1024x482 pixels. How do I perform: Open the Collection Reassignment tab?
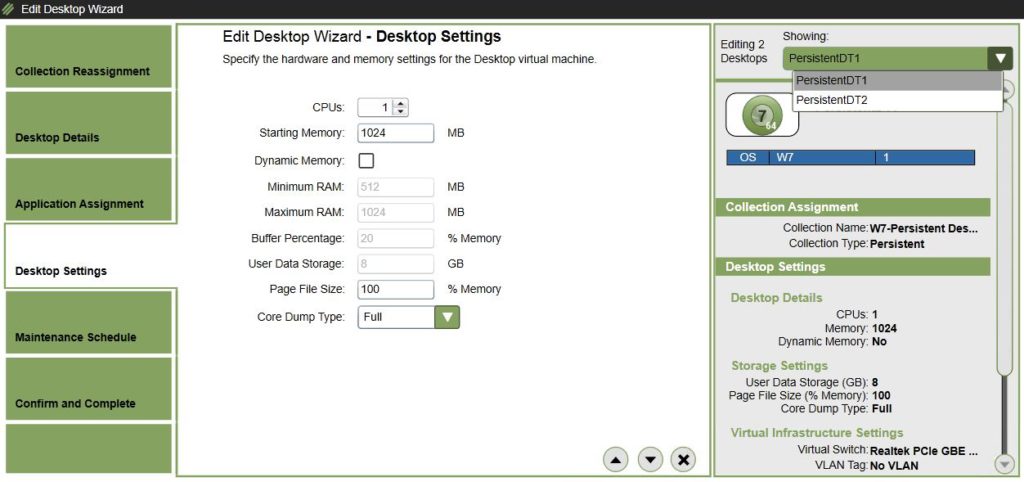click(x=89, y=57)
